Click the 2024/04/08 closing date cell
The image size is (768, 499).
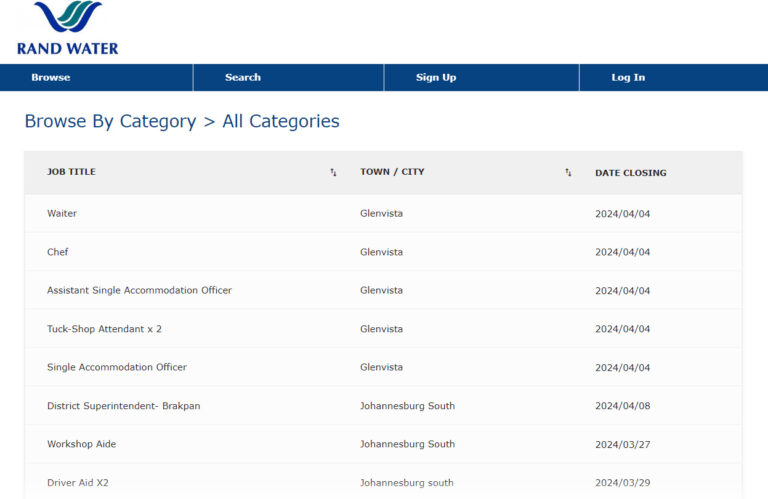point(622,406)
